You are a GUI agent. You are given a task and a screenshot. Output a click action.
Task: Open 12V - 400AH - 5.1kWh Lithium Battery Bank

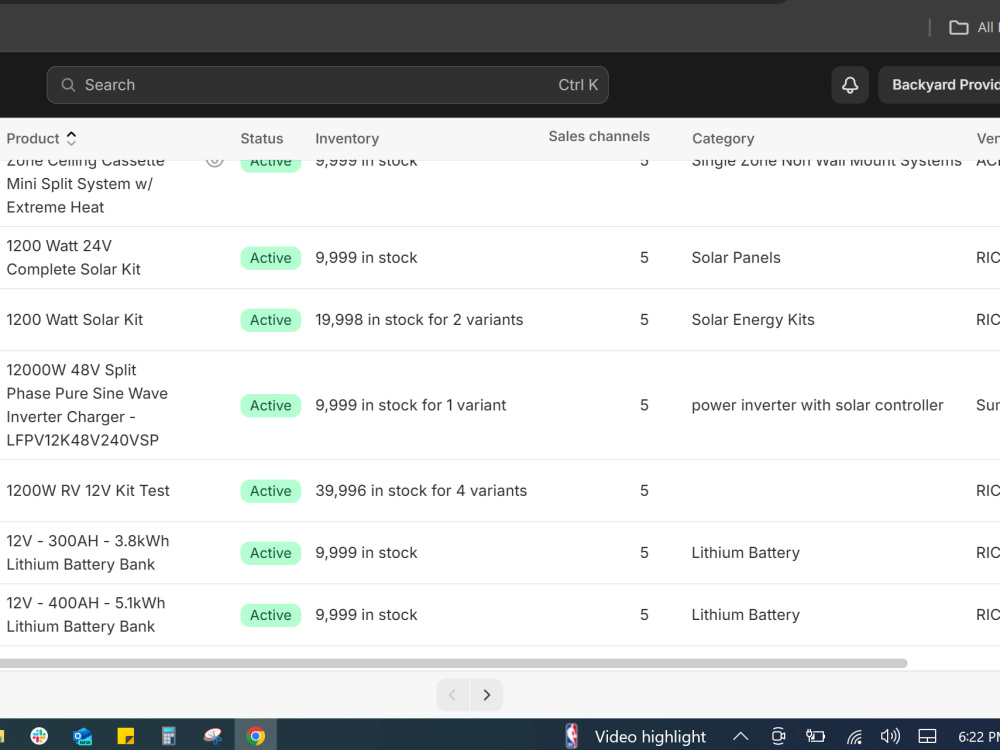point(86,614)
